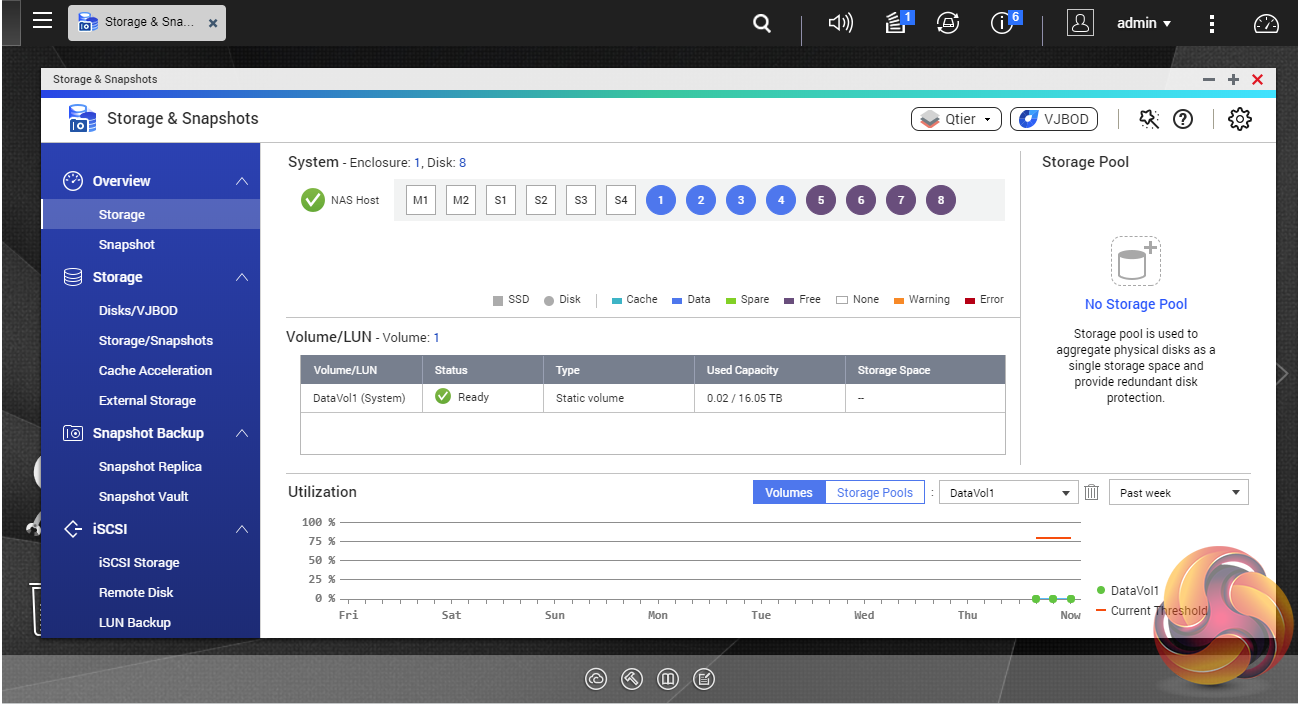Click the utilization trash delete icon

[1092, 492]
